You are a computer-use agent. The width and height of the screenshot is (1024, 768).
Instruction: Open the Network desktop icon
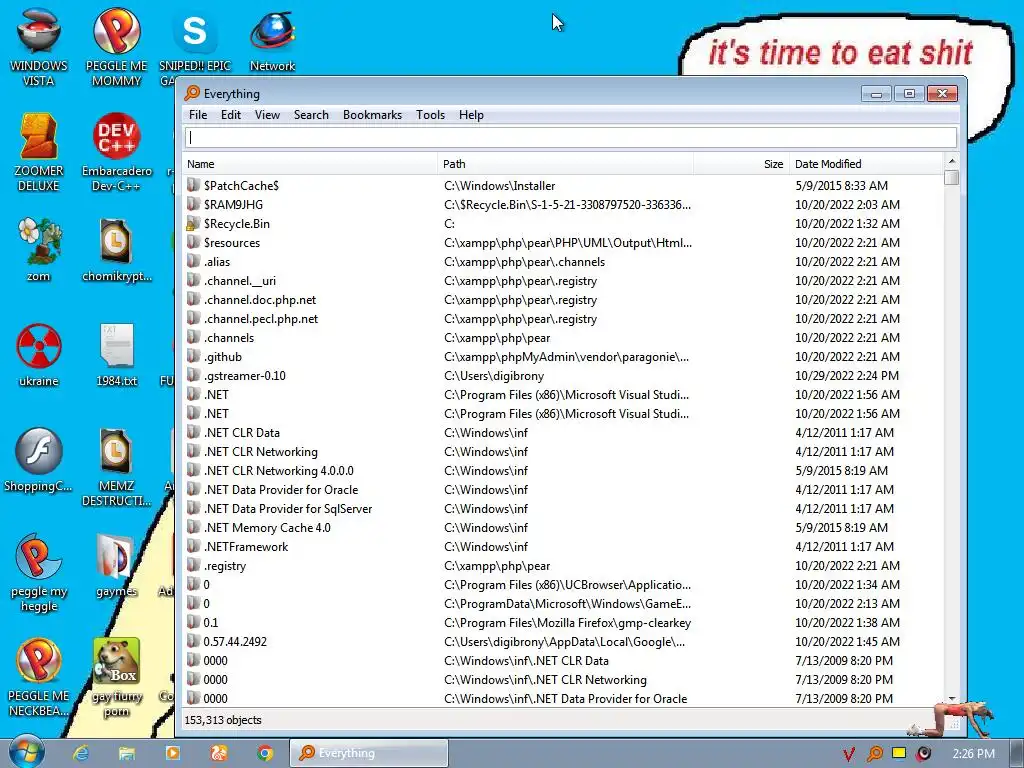[x=272, y=40]
